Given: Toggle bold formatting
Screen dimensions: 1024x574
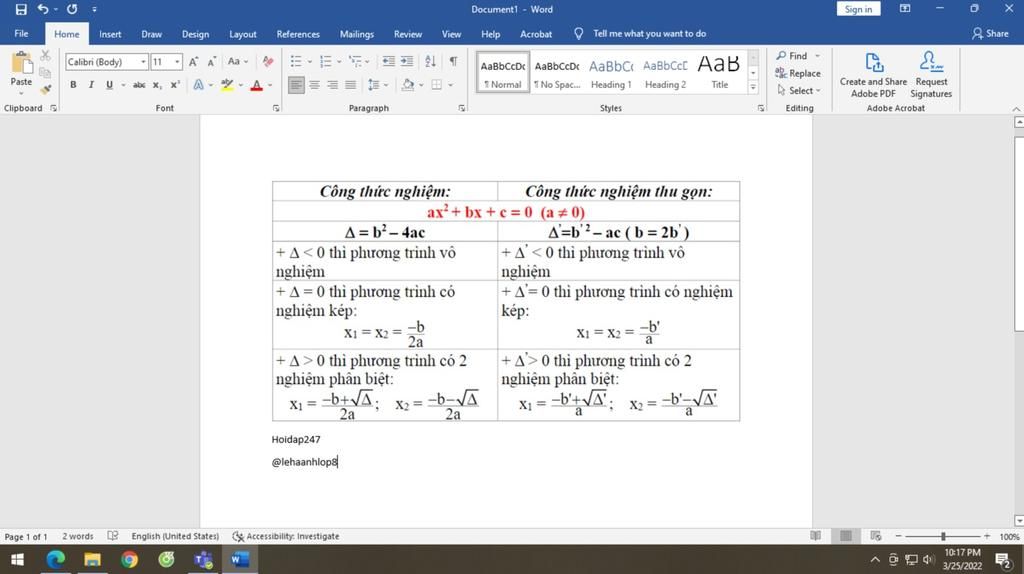Looking at the screenshot, I should coord(73,85).
